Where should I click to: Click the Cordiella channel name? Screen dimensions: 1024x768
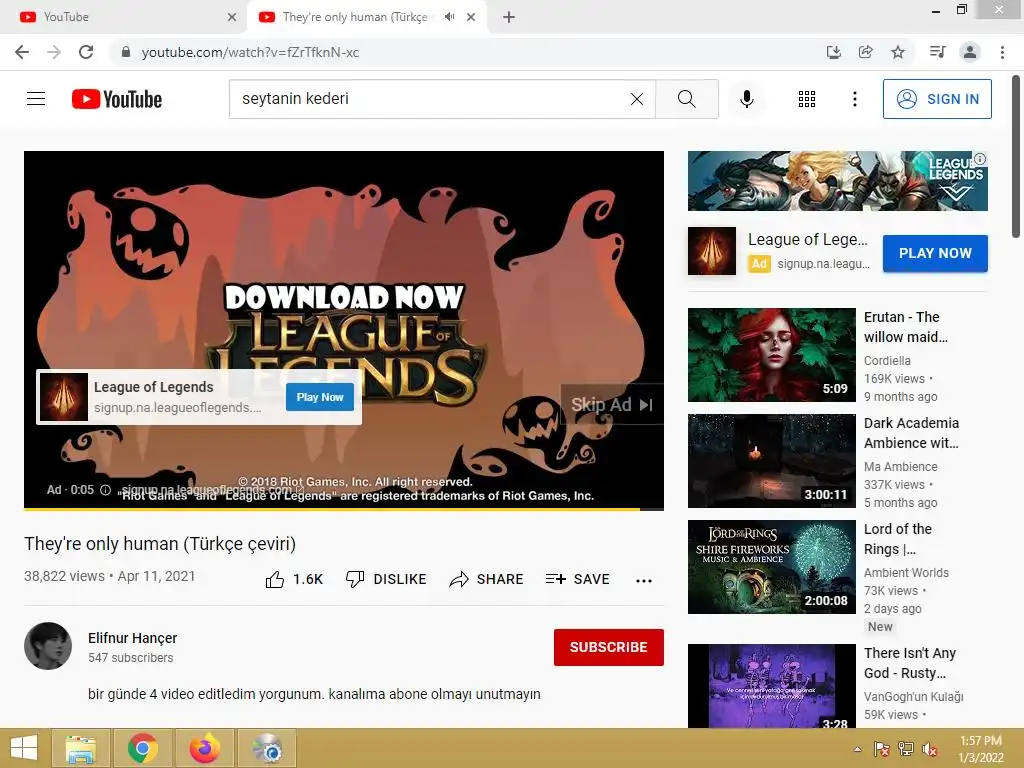click(x=887, y=360)
